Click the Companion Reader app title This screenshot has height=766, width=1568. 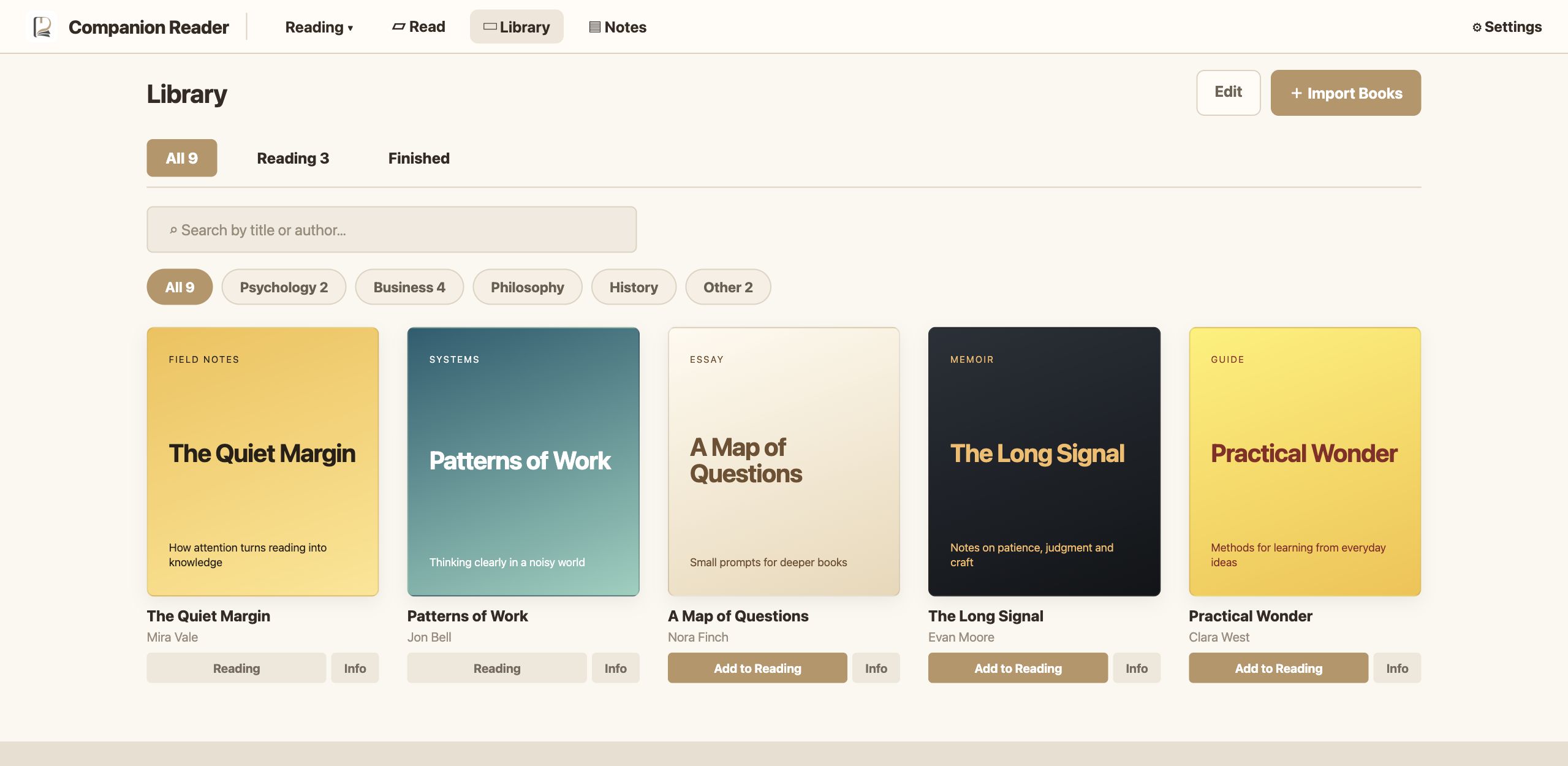click(148, 27)
